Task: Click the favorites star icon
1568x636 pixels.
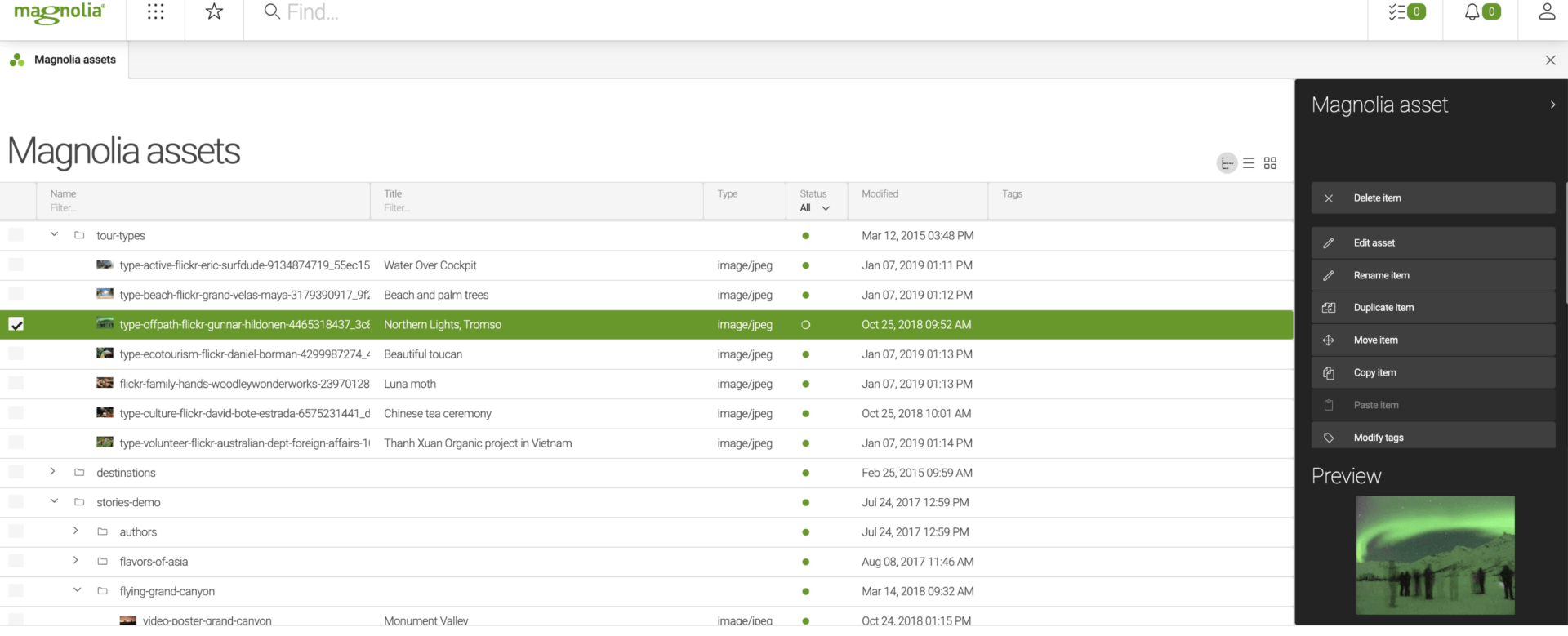Action: (x=214, y=12)
